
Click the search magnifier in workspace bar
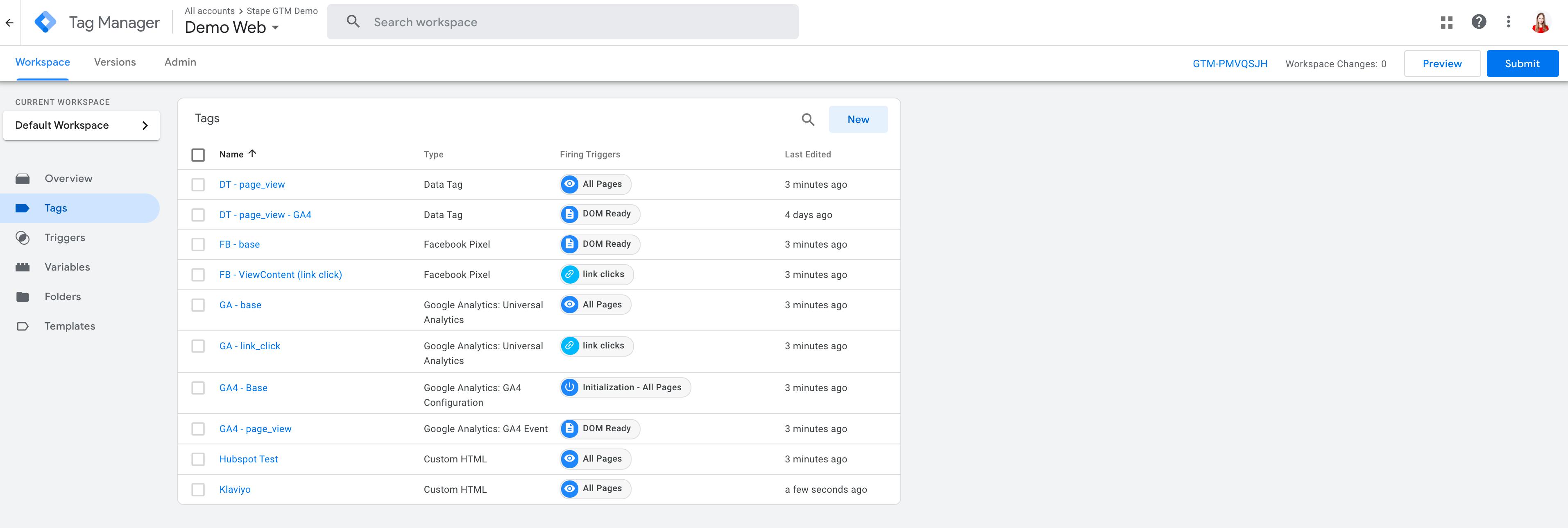[353, 22]
